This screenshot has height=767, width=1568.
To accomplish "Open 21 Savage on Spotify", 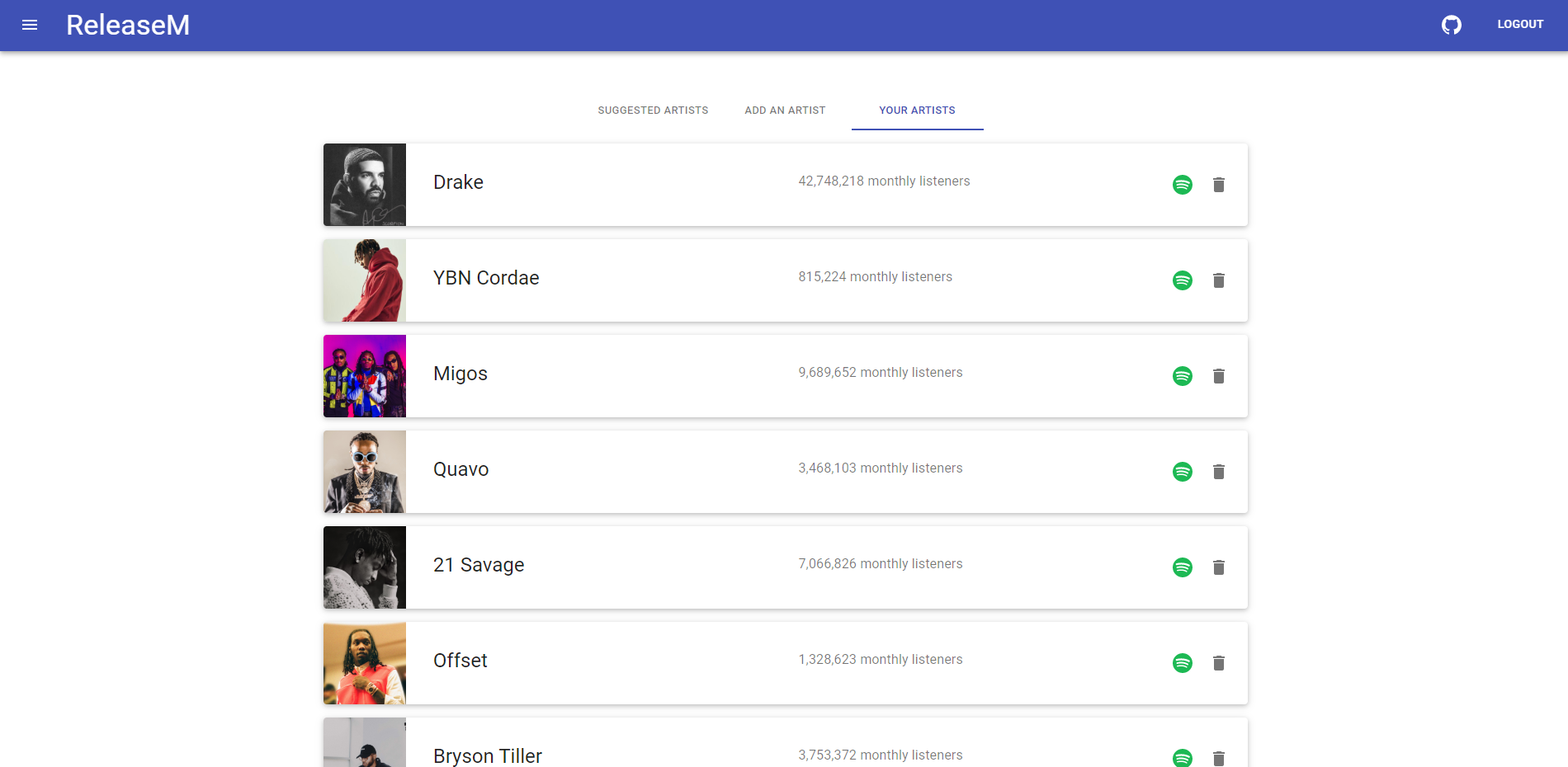I will [x=1183, y=567].
